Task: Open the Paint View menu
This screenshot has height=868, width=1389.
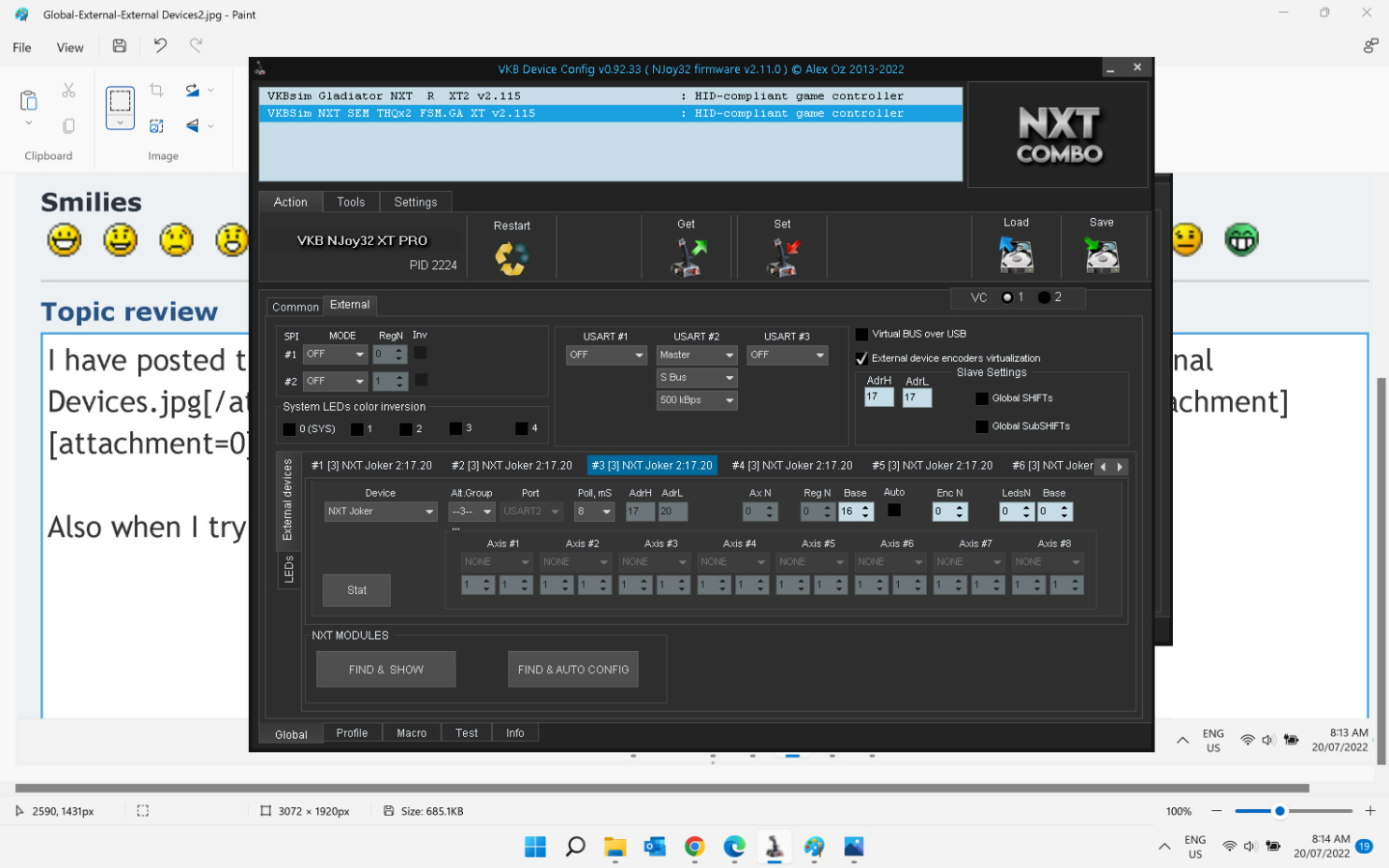Action: click(70, 47)
